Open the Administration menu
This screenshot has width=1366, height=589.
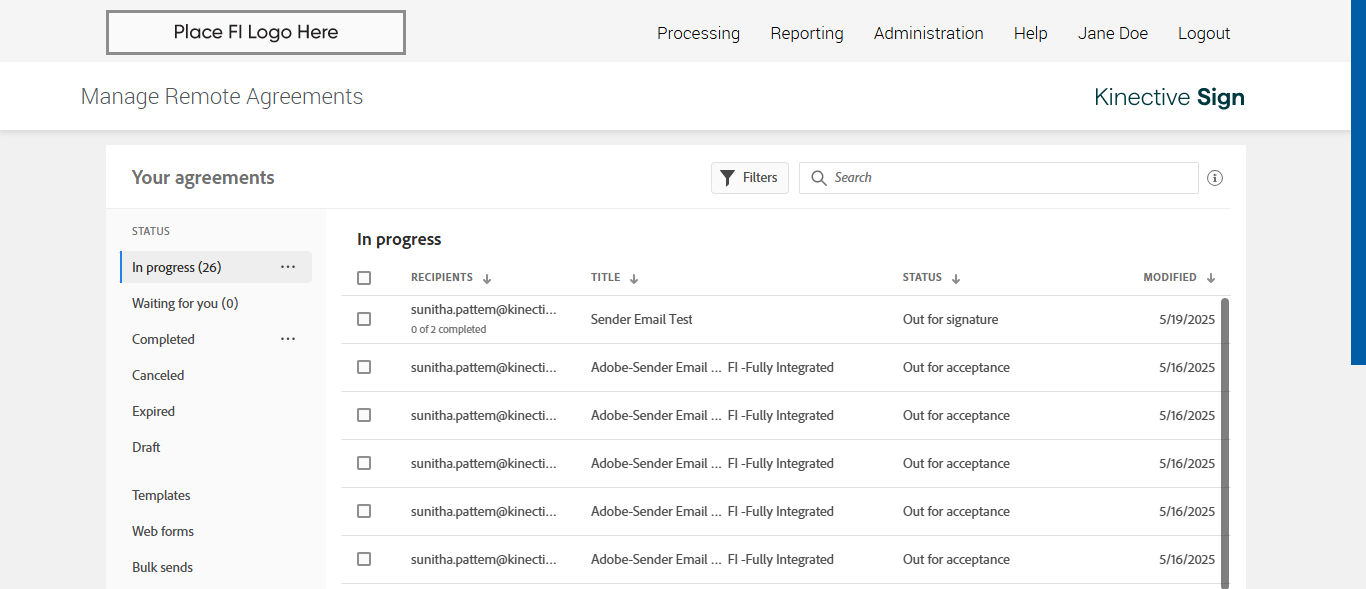point(928,33)
